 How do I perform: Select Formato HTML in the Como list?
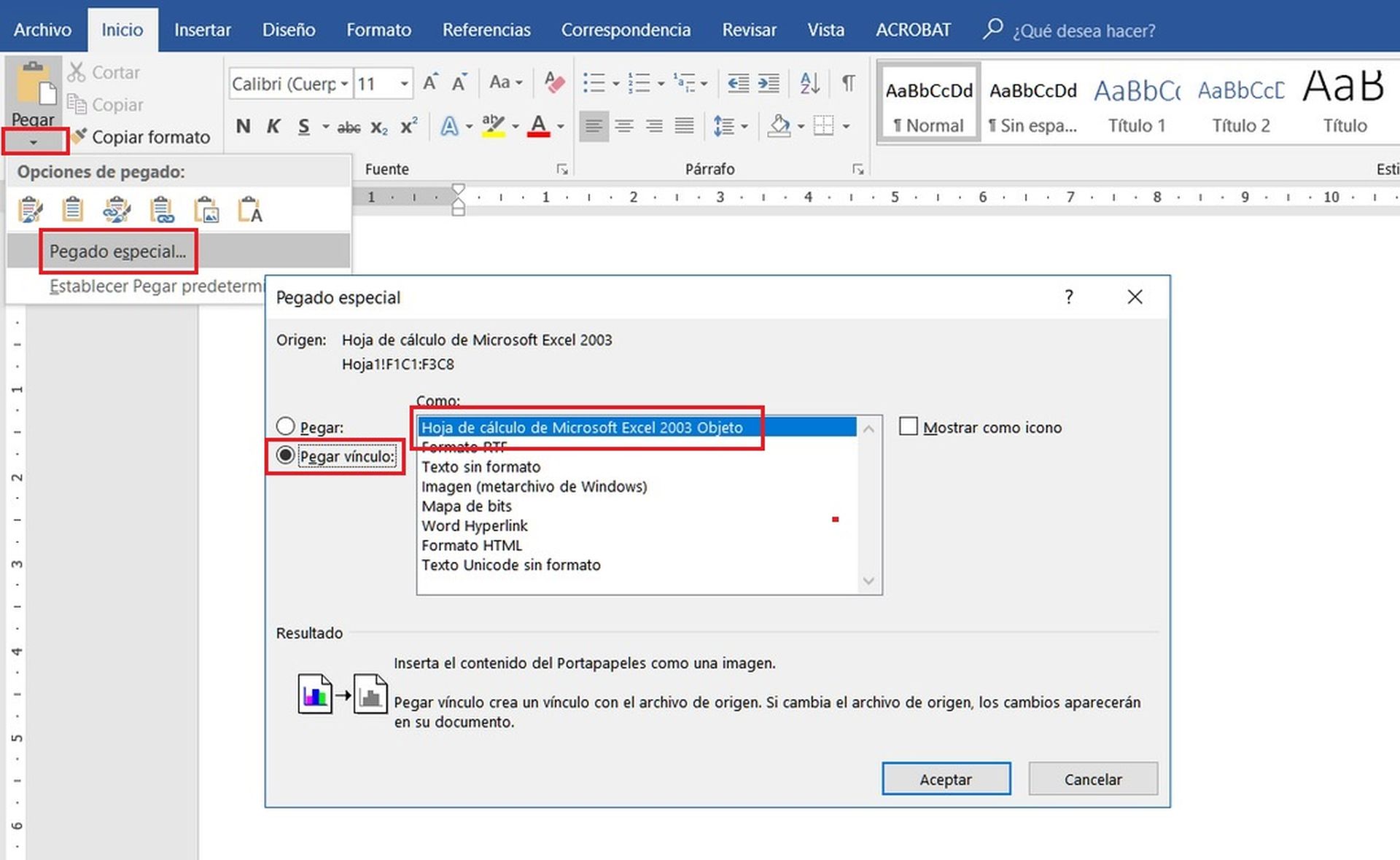(471, 545)
